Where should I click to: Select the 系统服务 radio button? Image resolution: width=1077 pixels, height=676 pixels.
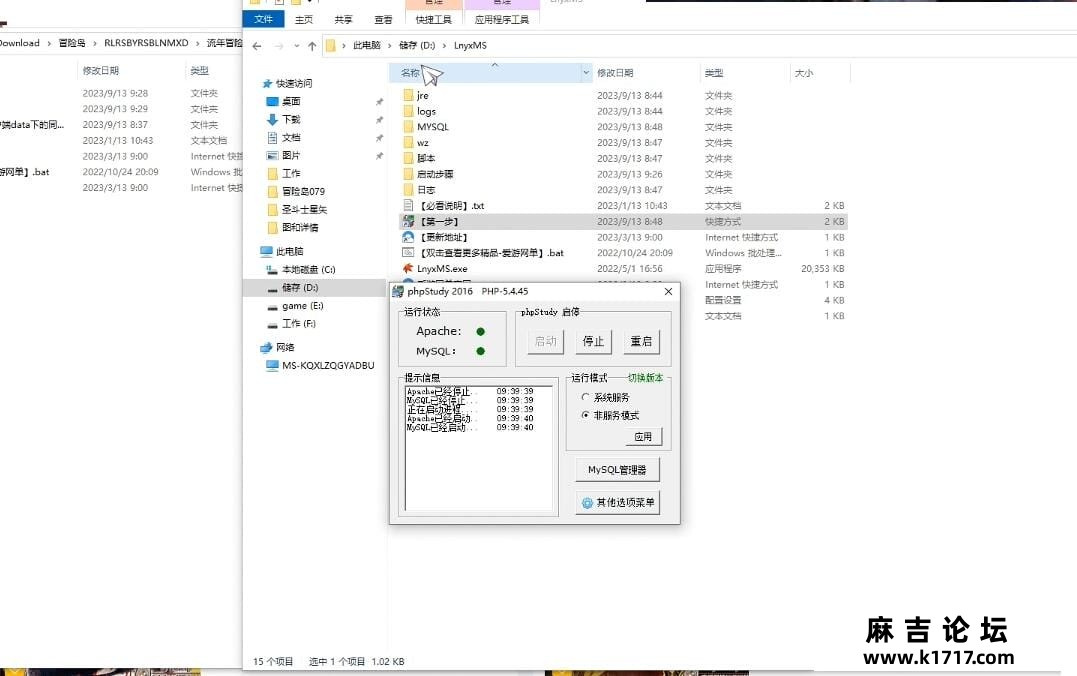tap(585, 397)
